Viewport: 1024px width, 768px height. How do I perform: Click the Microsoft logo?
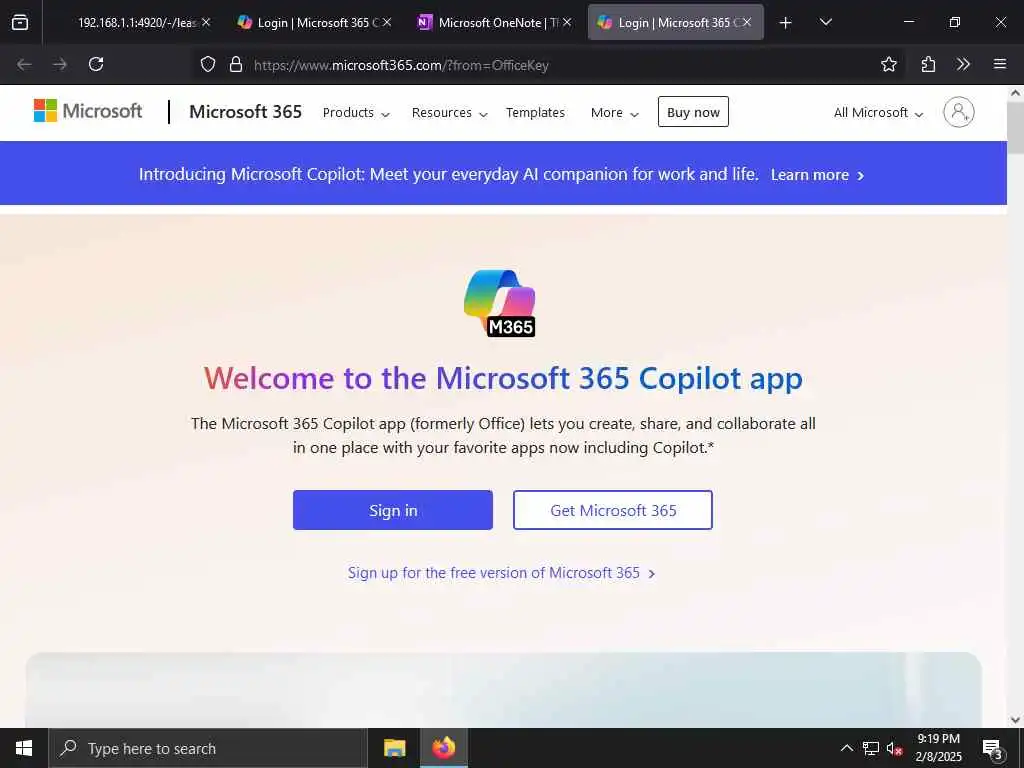tap(88, 111)
